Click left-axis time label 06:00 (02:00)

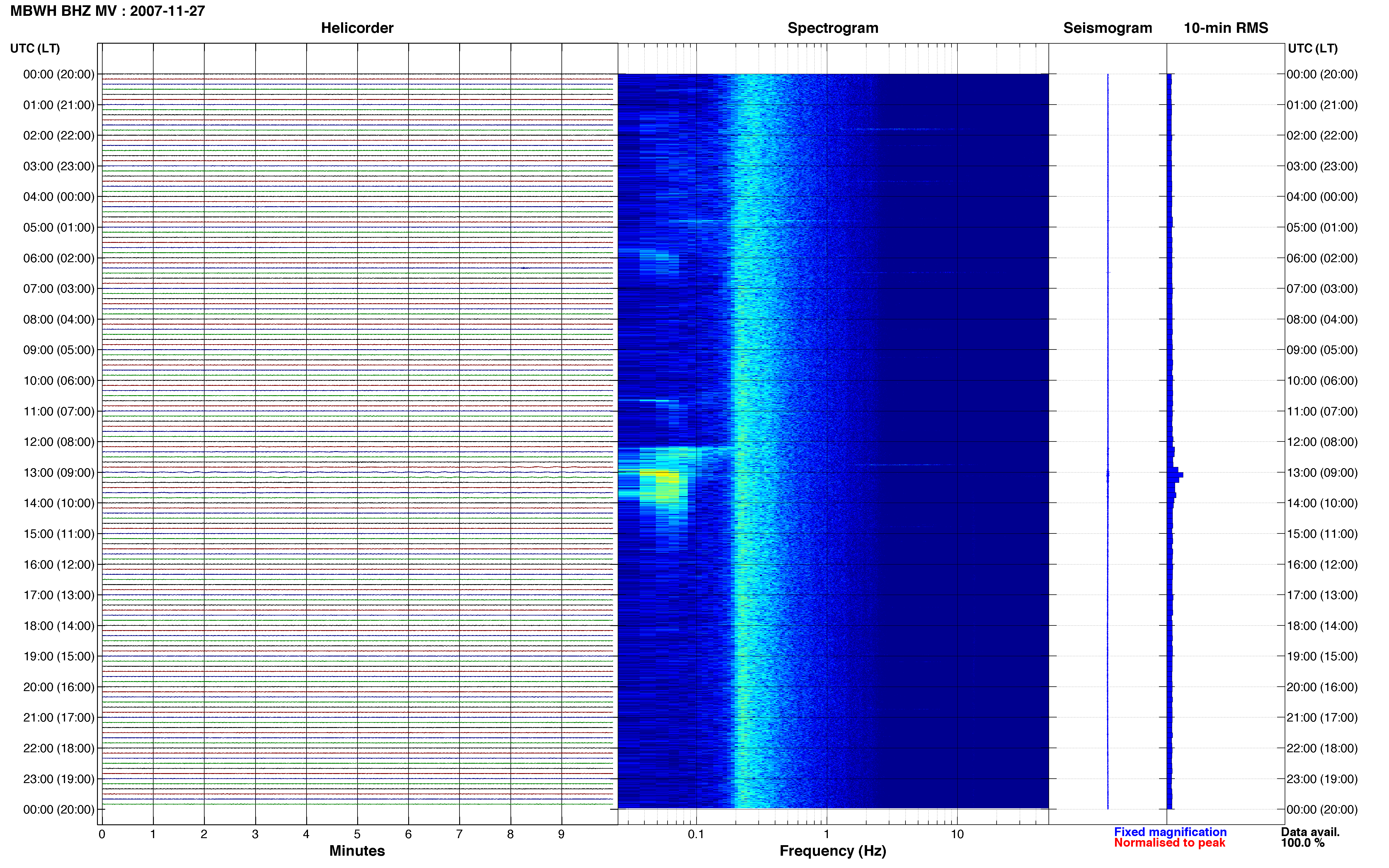(x=59, y=258)
